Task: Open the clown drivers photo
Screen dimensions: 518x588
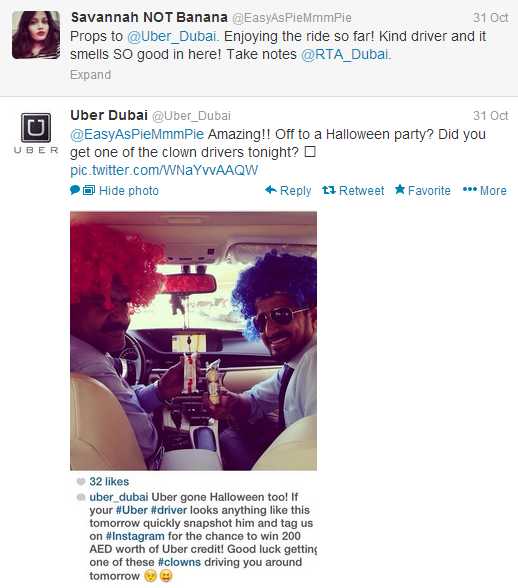Action: tap(194, 341)
